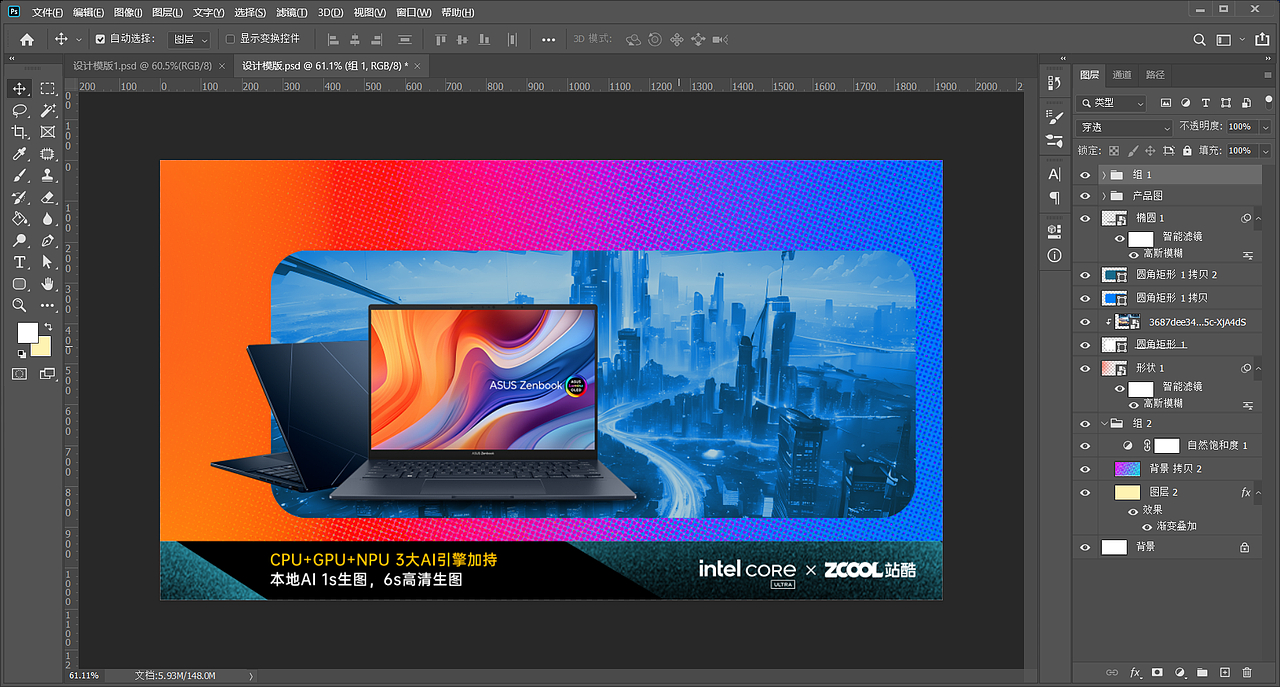Open the History panel icon
This screenshot has height=687, width=1280.
(x=1054, y=83)
